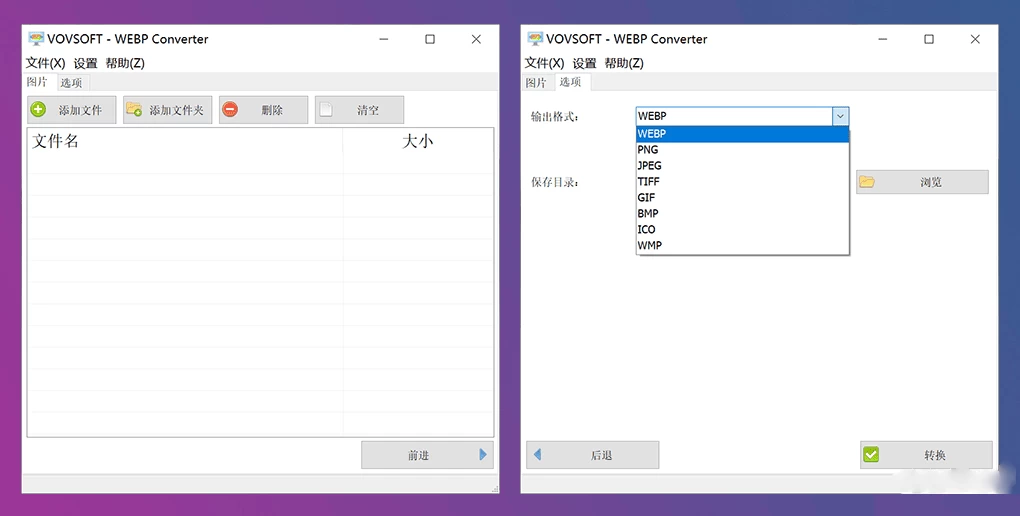1020x516 pixels.
Task: Click the folder icon on Browse button
Action: (x=866, y=182)
